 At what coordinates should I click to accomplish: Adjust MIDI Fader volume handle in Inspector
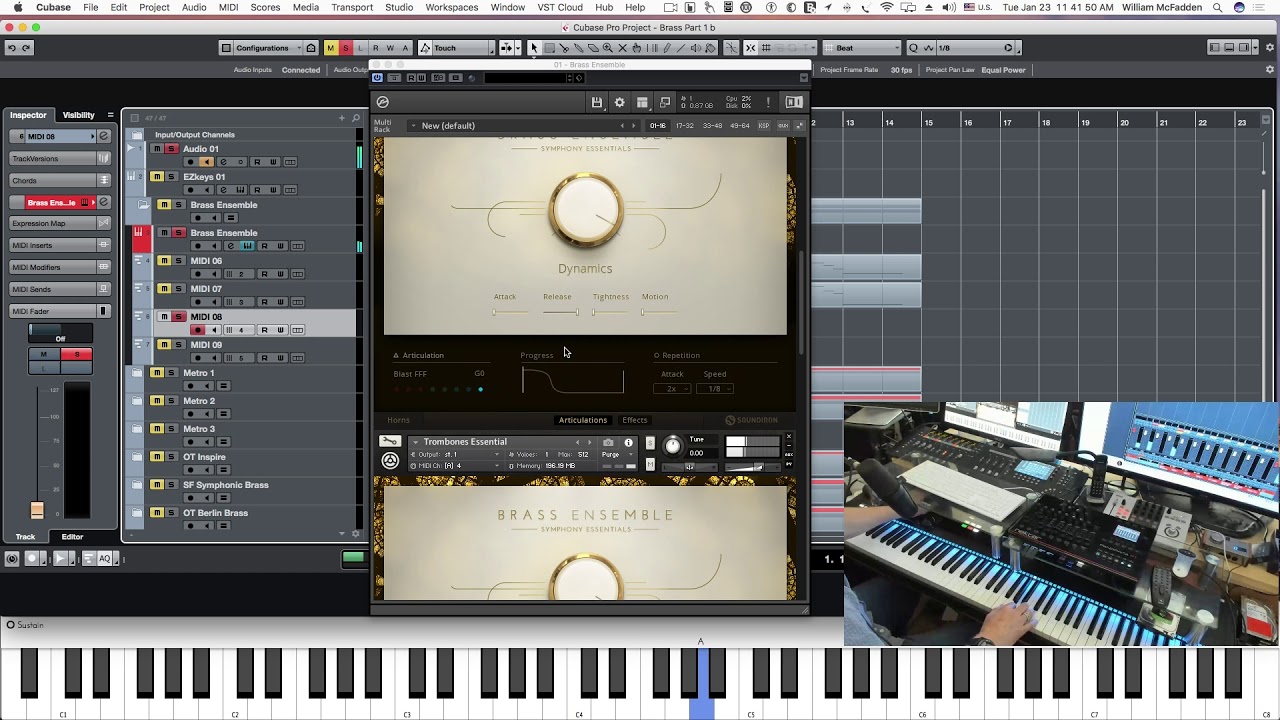tap(37, 510)
